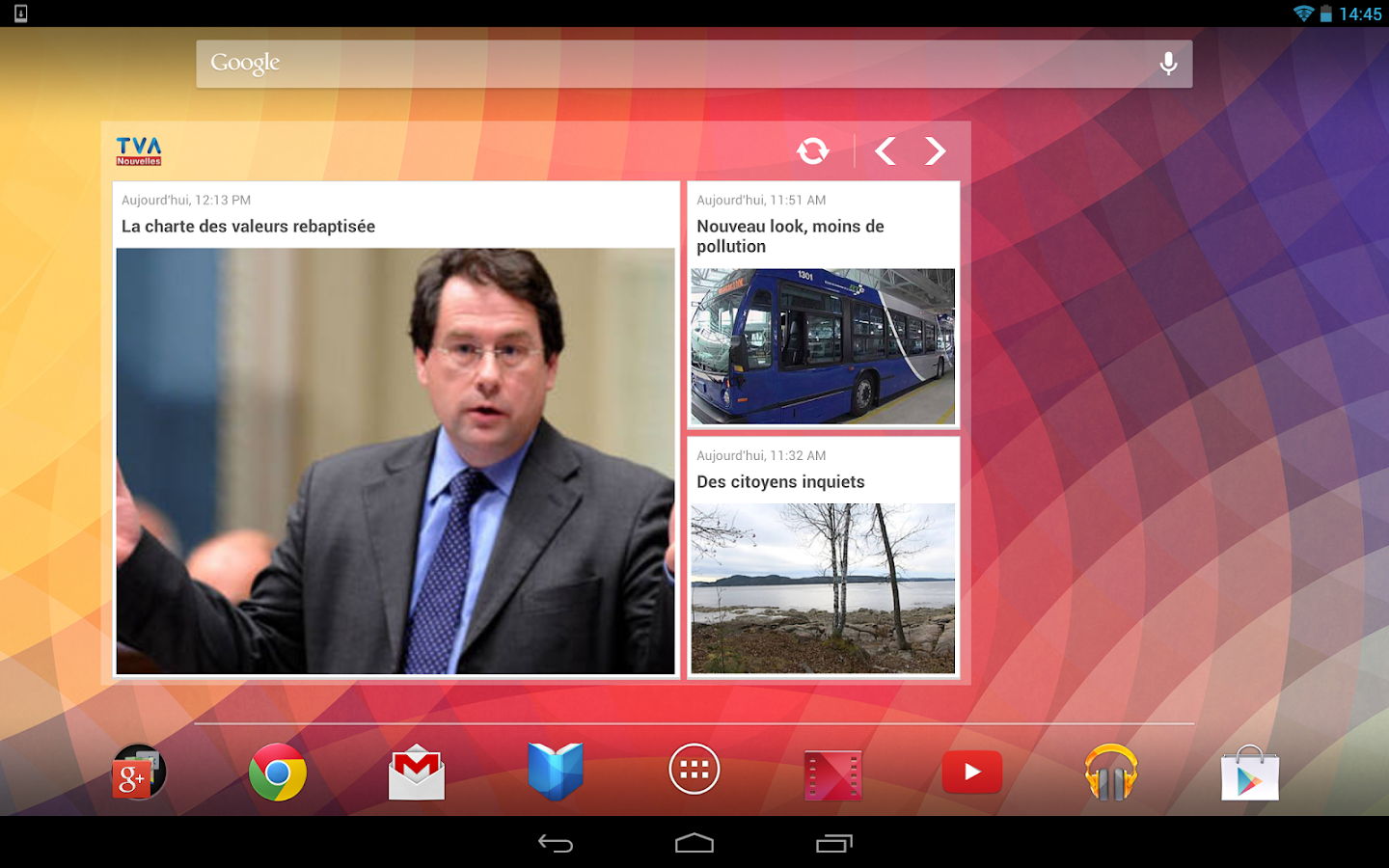The height and width of the screenshot is (868, 1389).
Task: Launch Gmail from the dock
Action: (416, 772)
